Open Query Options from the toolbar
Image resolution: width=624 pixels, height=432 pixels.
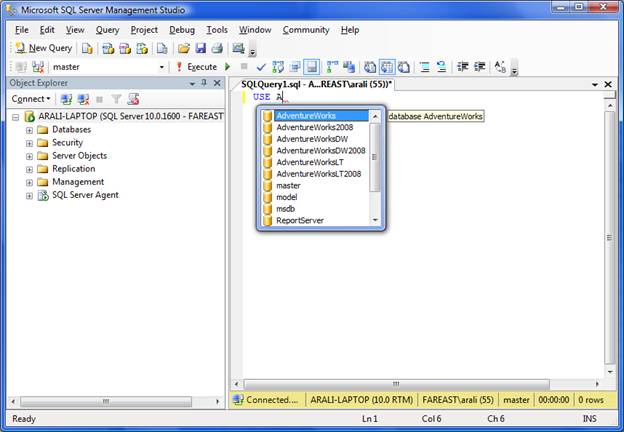pyautogui.click(x=295, y=67)
